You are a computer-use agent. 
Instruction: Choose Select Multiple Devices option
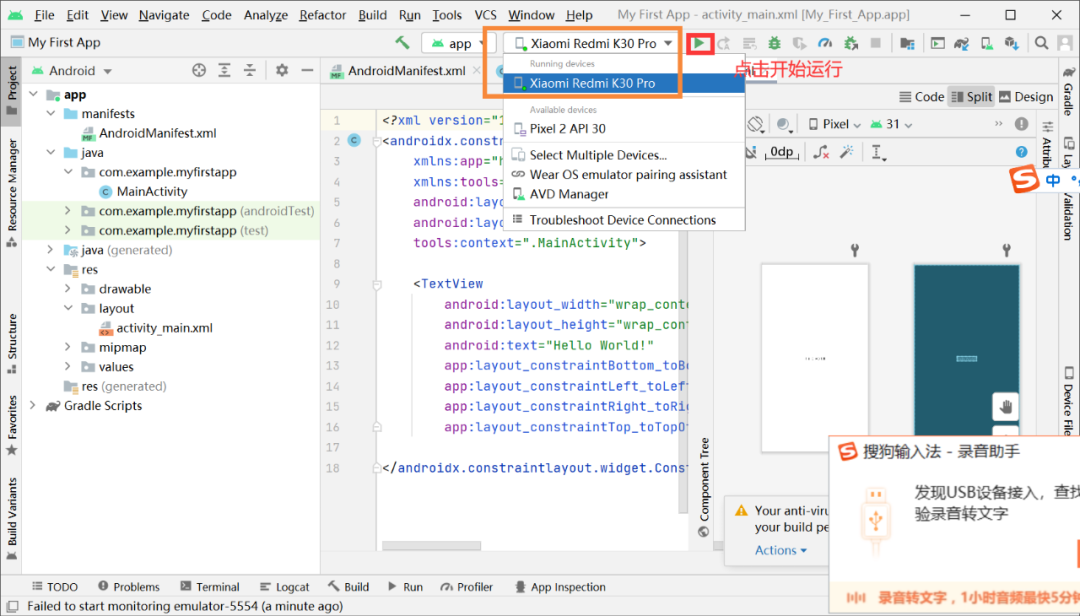tap(624, 155)
